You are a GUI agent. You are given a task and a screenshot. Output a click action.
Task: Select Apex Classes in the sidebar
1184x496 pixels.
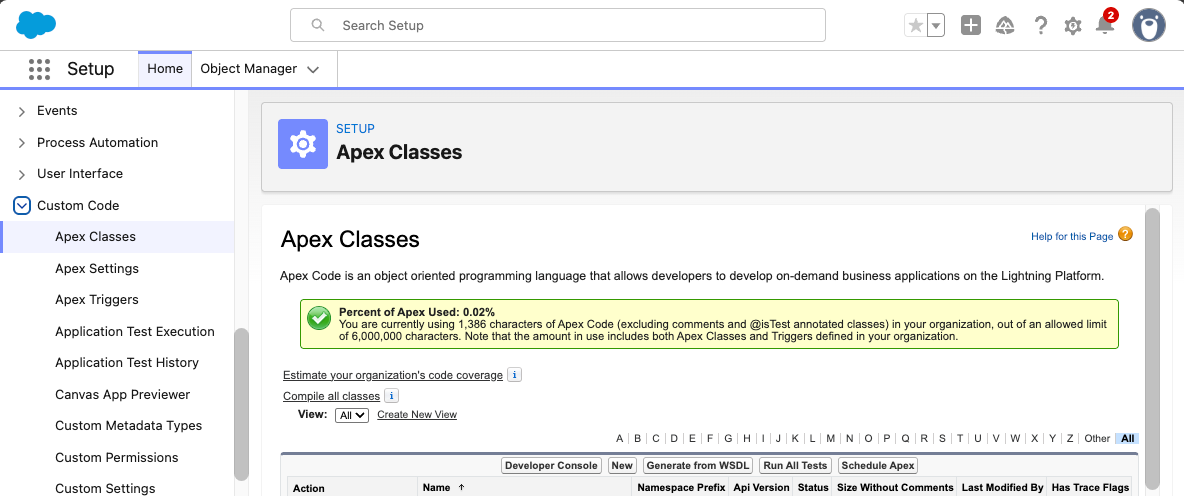point(95,237)
